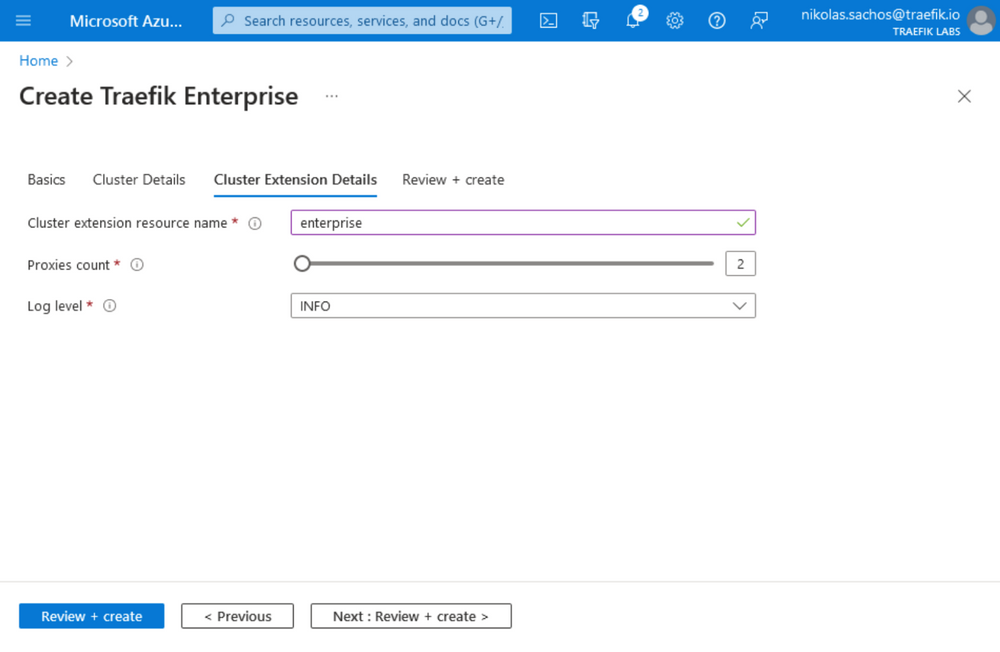The image size is (1000, 652).
Task: Open the help pane
Action: point(717,20)
